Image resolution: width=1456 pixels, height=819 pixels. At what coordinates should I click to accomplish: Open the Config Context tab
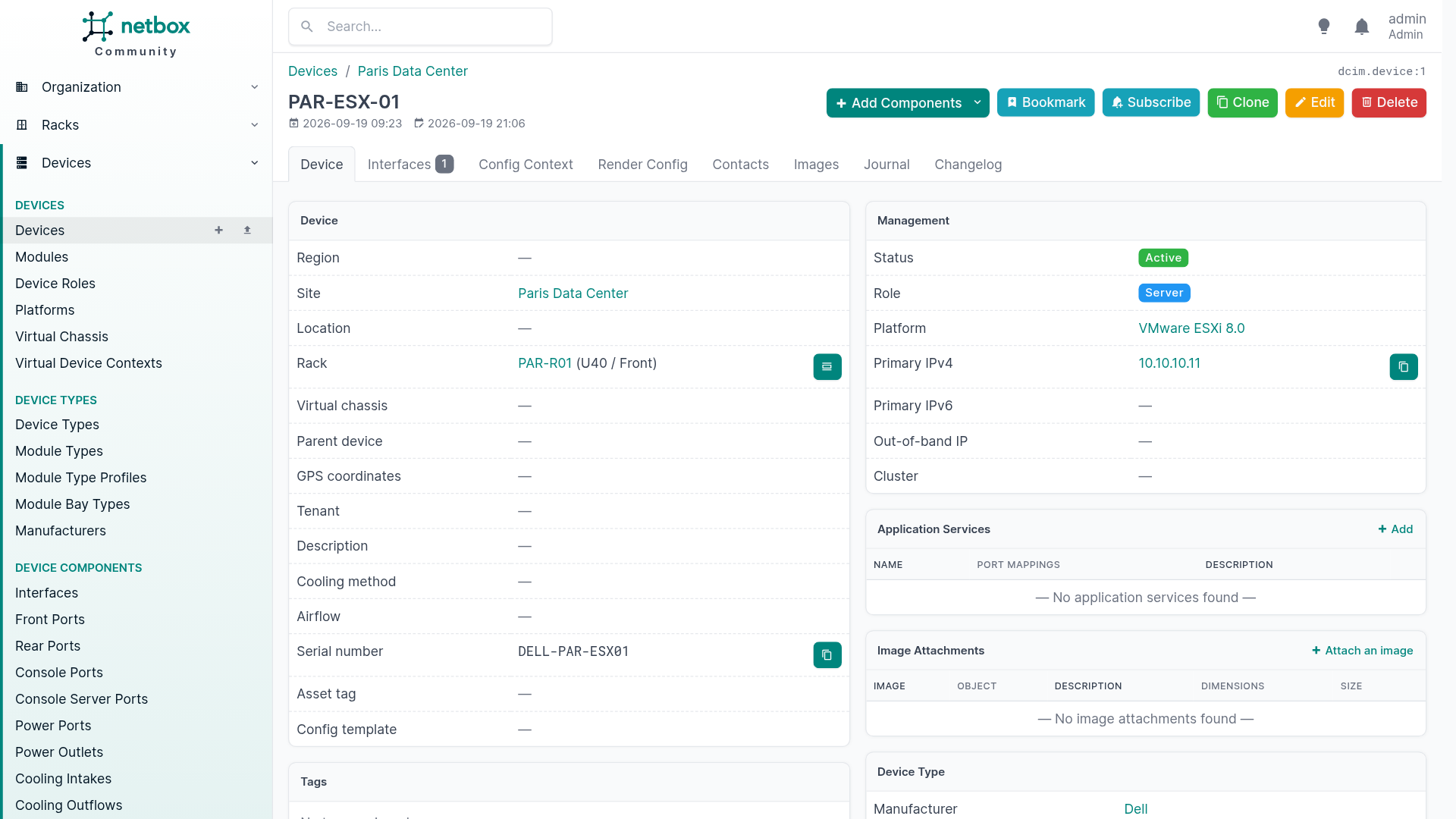(526, 165)
